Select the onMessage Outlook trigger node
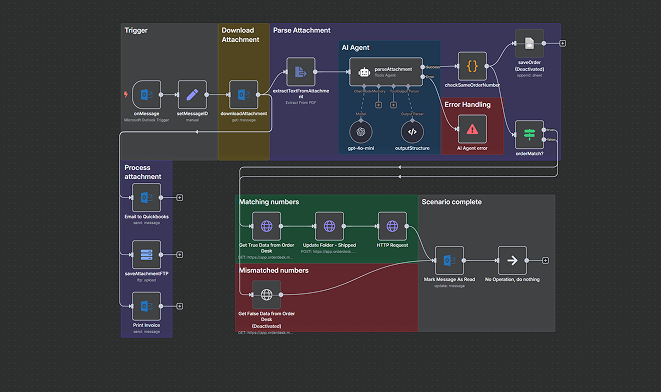The width and height of the screenshot is (661, 392). pyautogui.click(x=146, y=94)
